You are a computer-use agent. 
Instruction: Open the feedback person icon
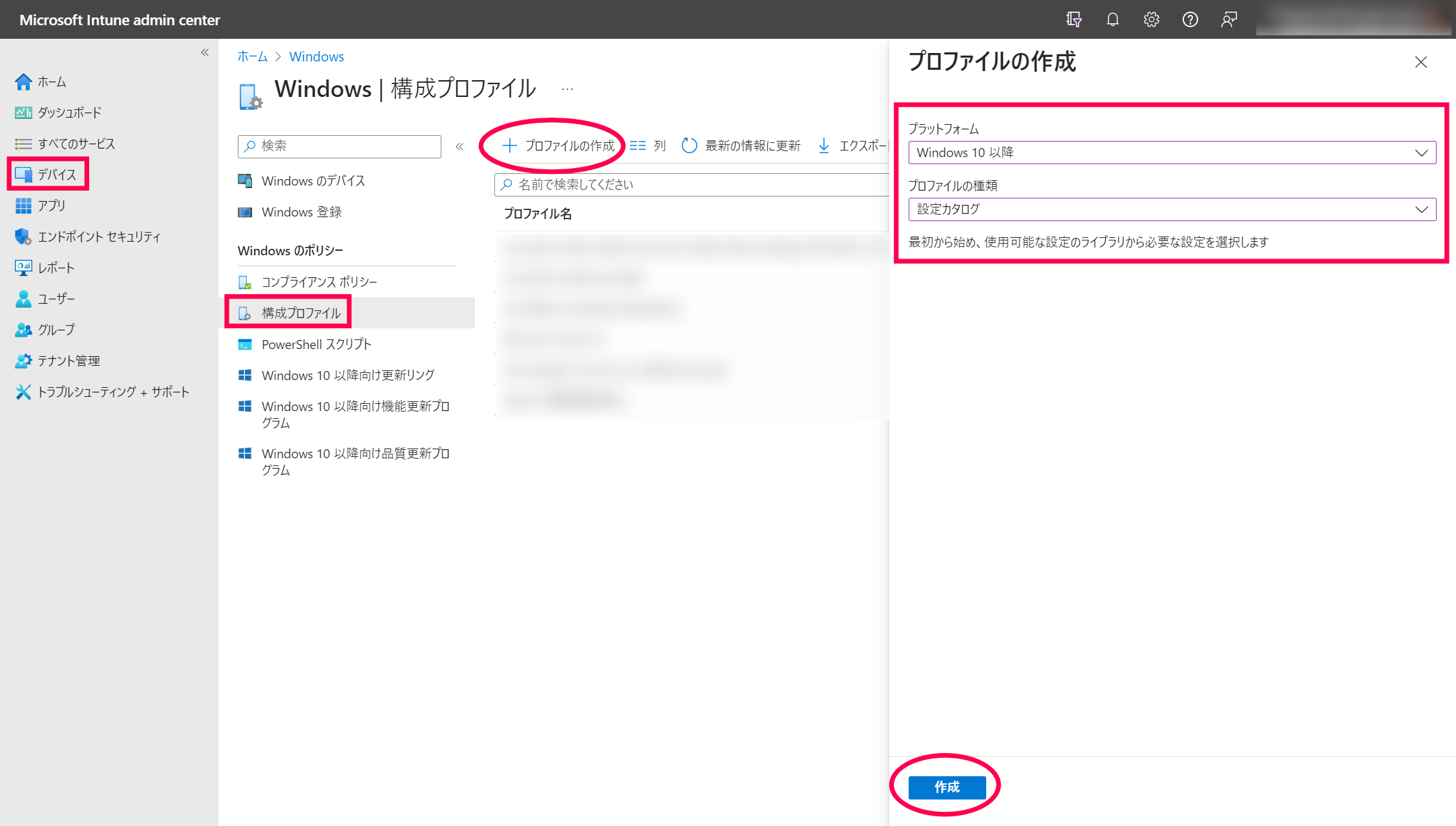(x=1229, y=19)
